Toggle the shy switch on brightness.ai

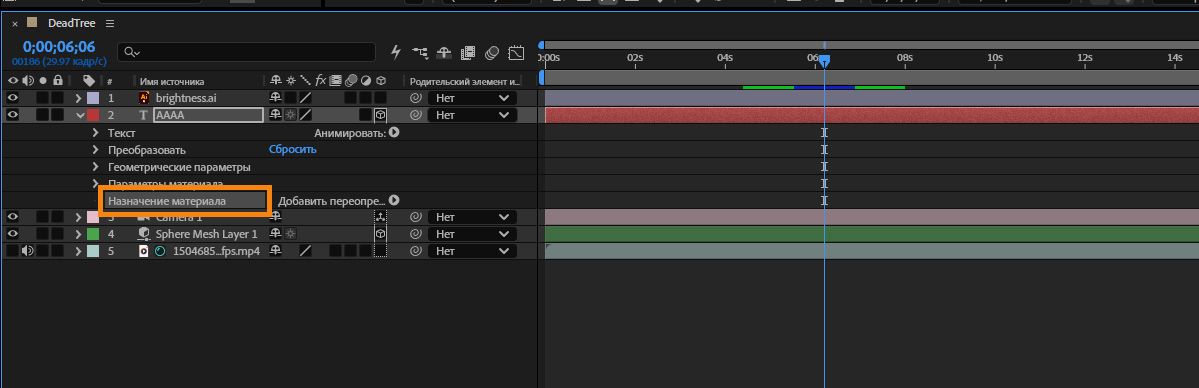(x=276, y=98)
